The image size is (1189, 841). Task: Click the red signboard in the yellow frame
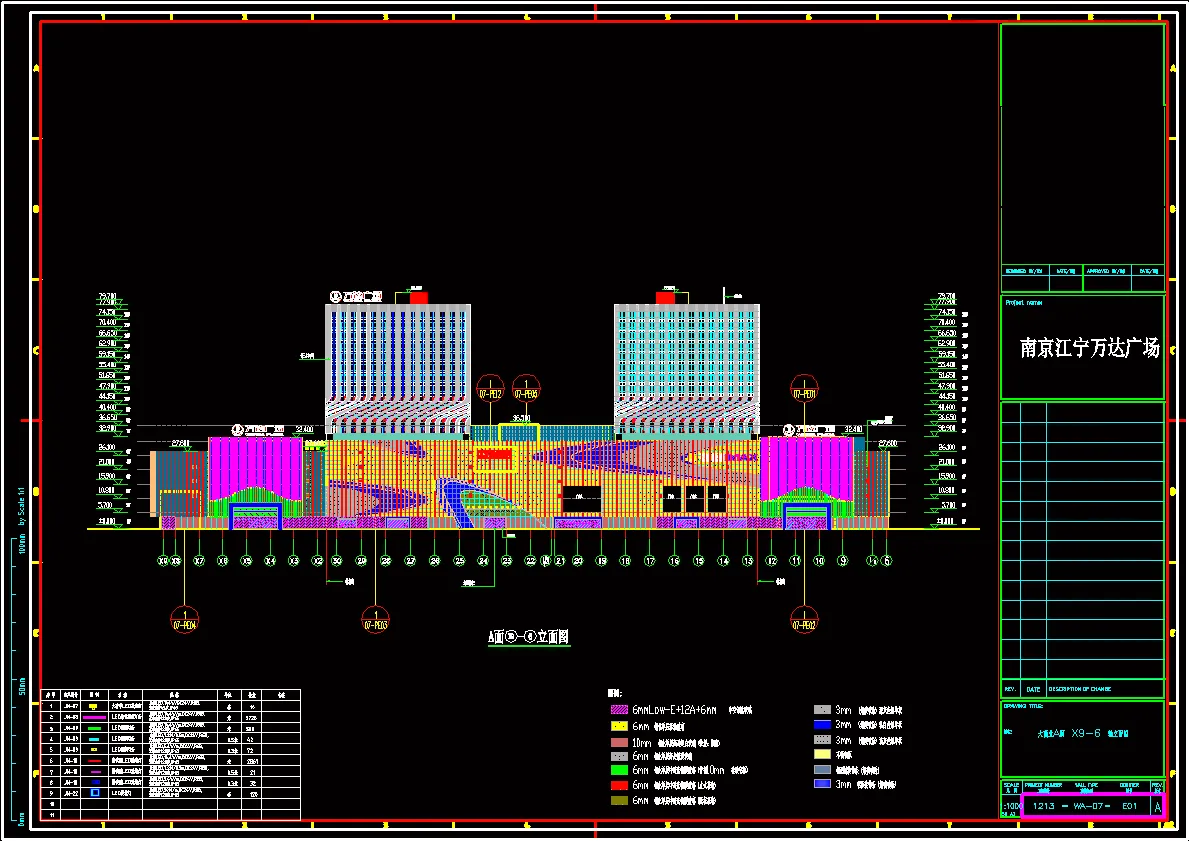pyautogui.click(x=494, y=454)
